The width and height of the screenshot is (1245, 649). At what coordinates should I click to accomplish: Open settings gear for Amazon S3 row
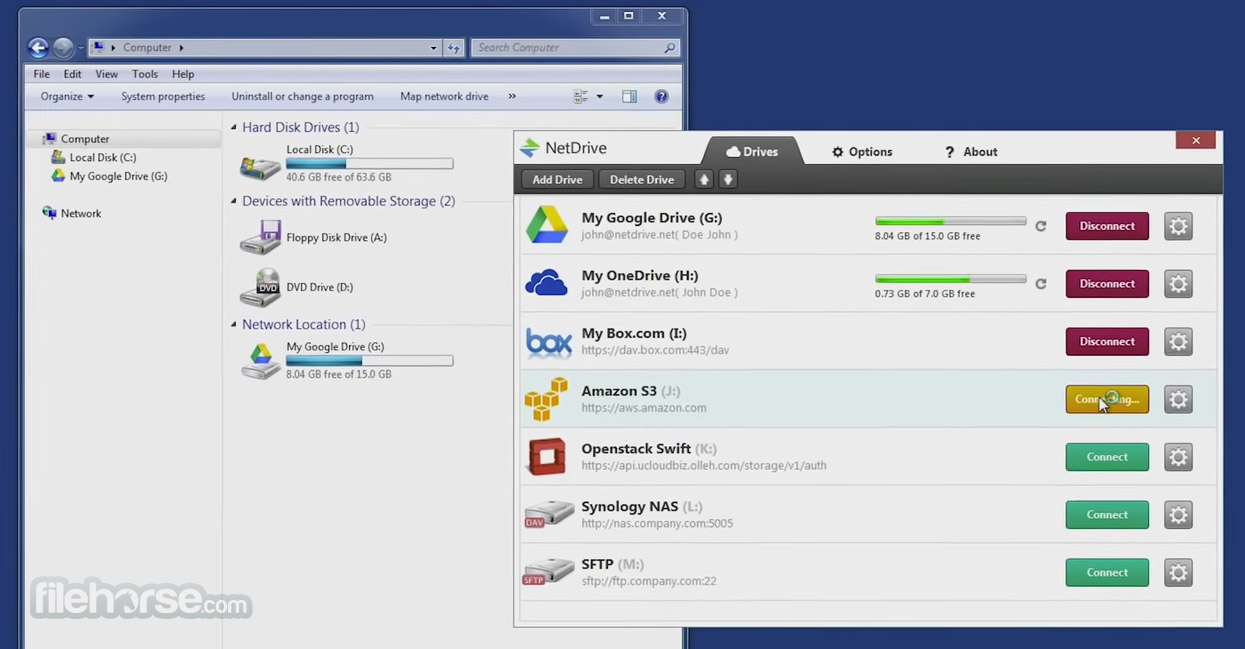pos(1179,400)
